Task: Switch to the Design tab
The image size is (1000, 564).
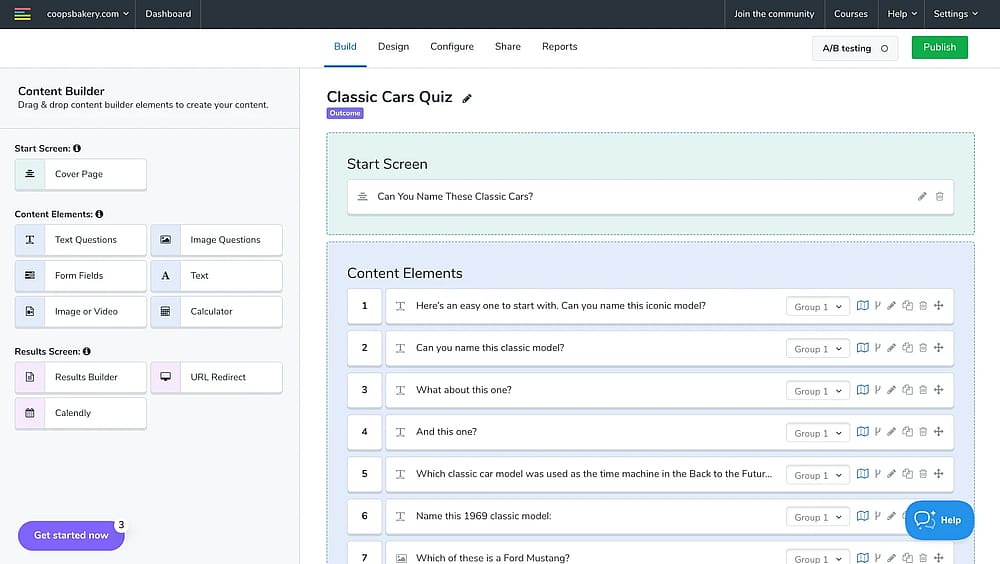Action: click(x=393, y=47)
